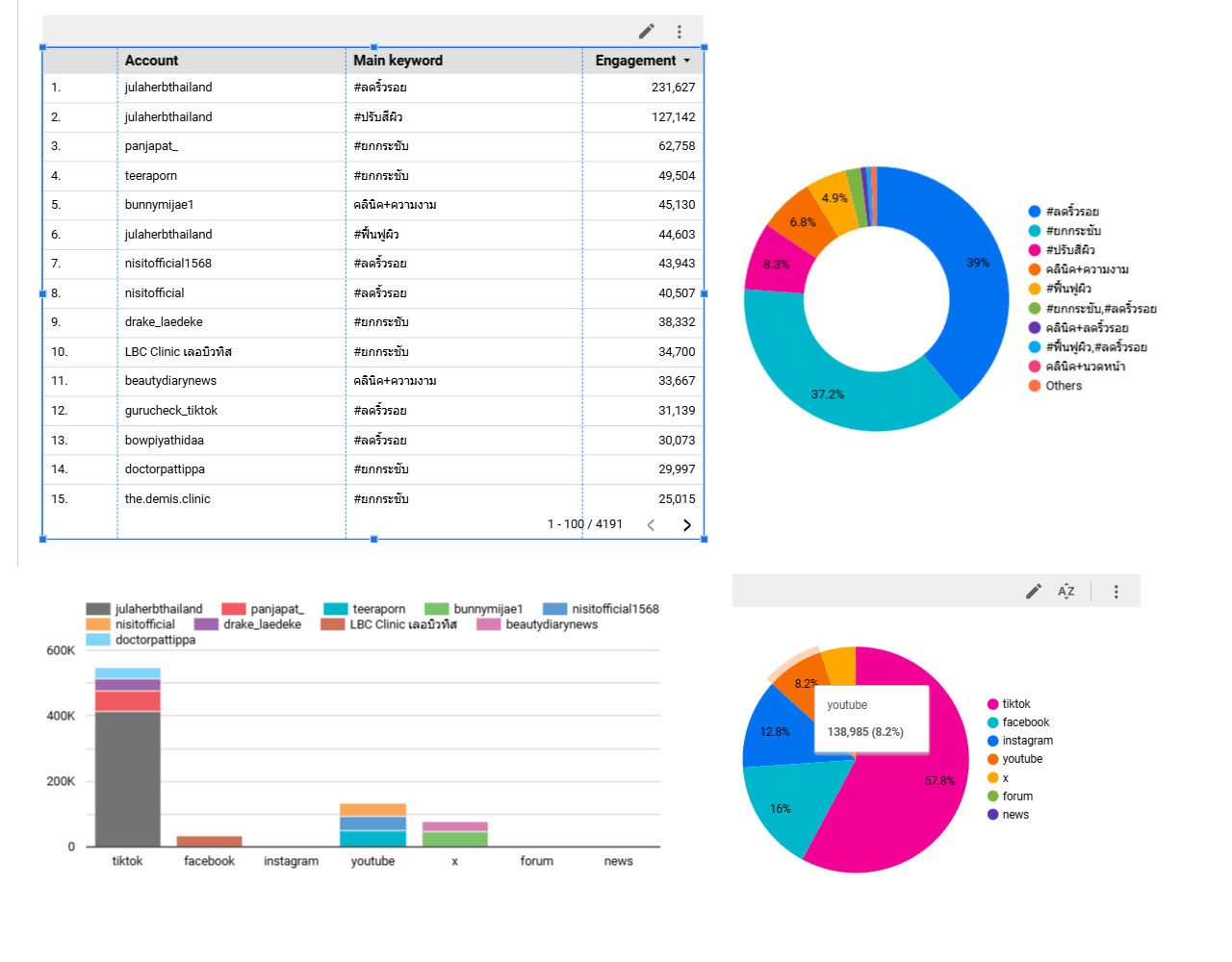The height and width of the screenshot is (962, 1232).
Task: Click the tiktok pink legend swatch
Action: click(x=992, y=704)
